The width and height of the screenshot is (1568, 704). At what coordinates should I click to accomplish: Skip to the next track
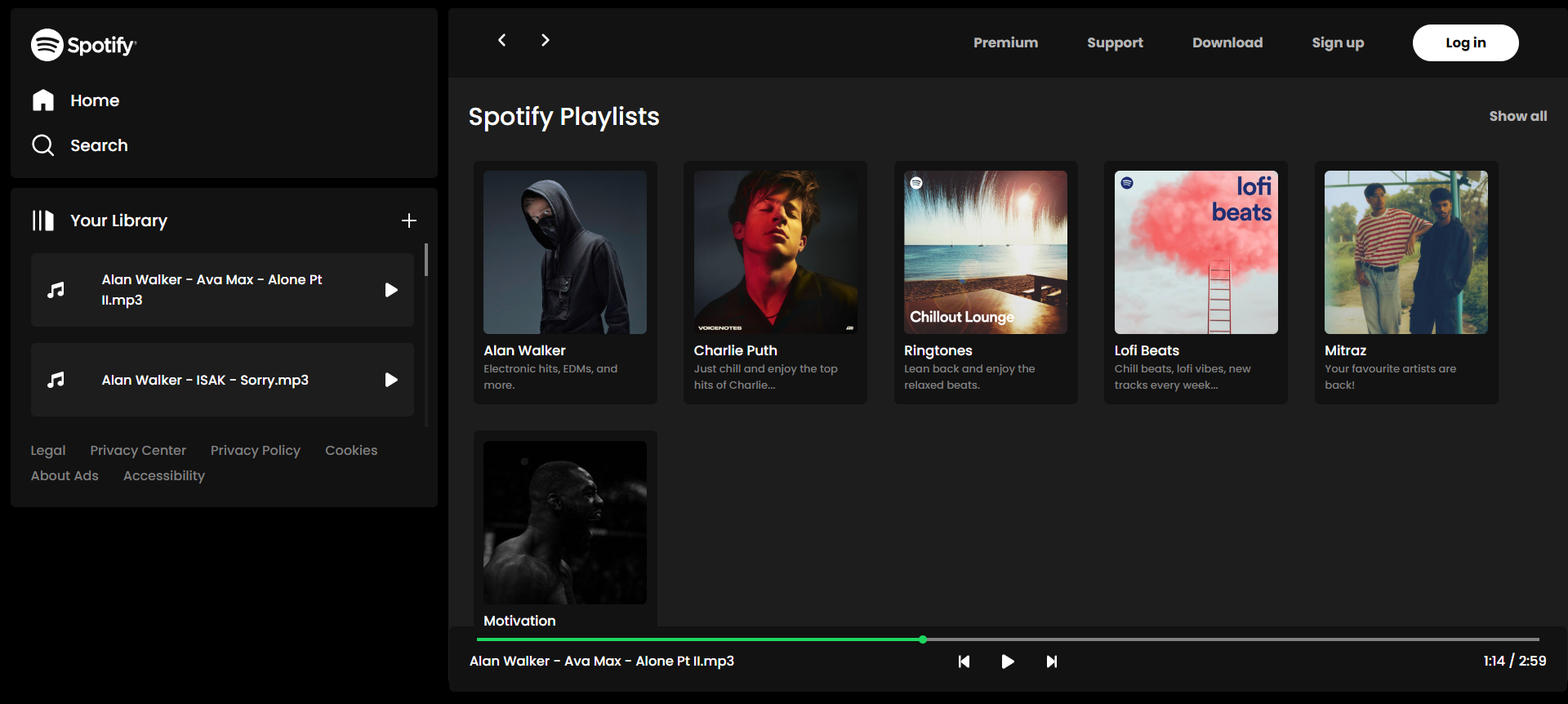pos(1052,662)
